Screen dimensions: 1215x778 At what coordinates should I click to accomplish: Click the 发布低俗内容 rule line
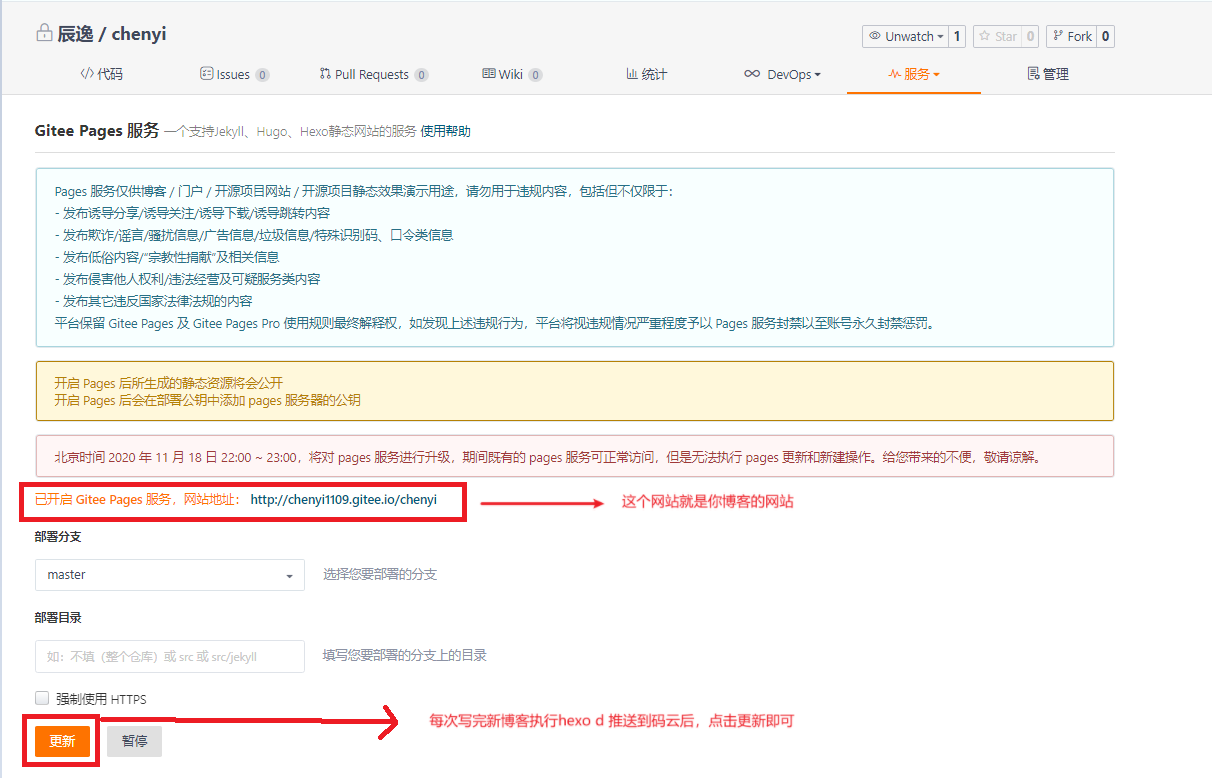(x=167, y=257)
